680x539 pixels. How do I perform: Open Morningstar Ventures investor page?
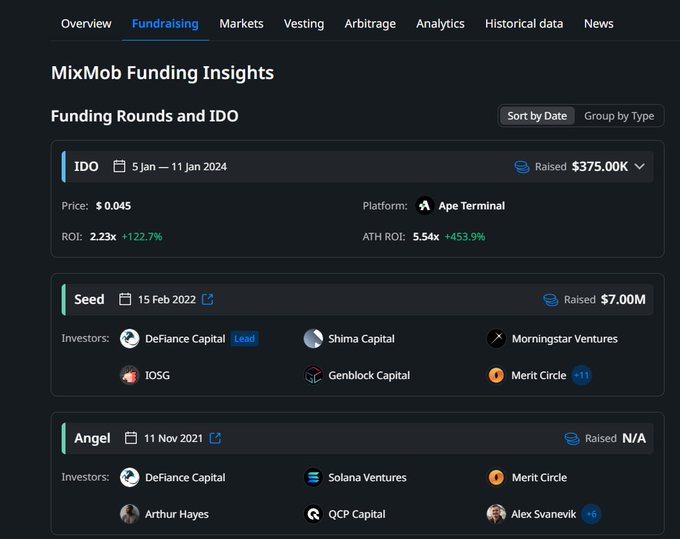tap(565, 339)
